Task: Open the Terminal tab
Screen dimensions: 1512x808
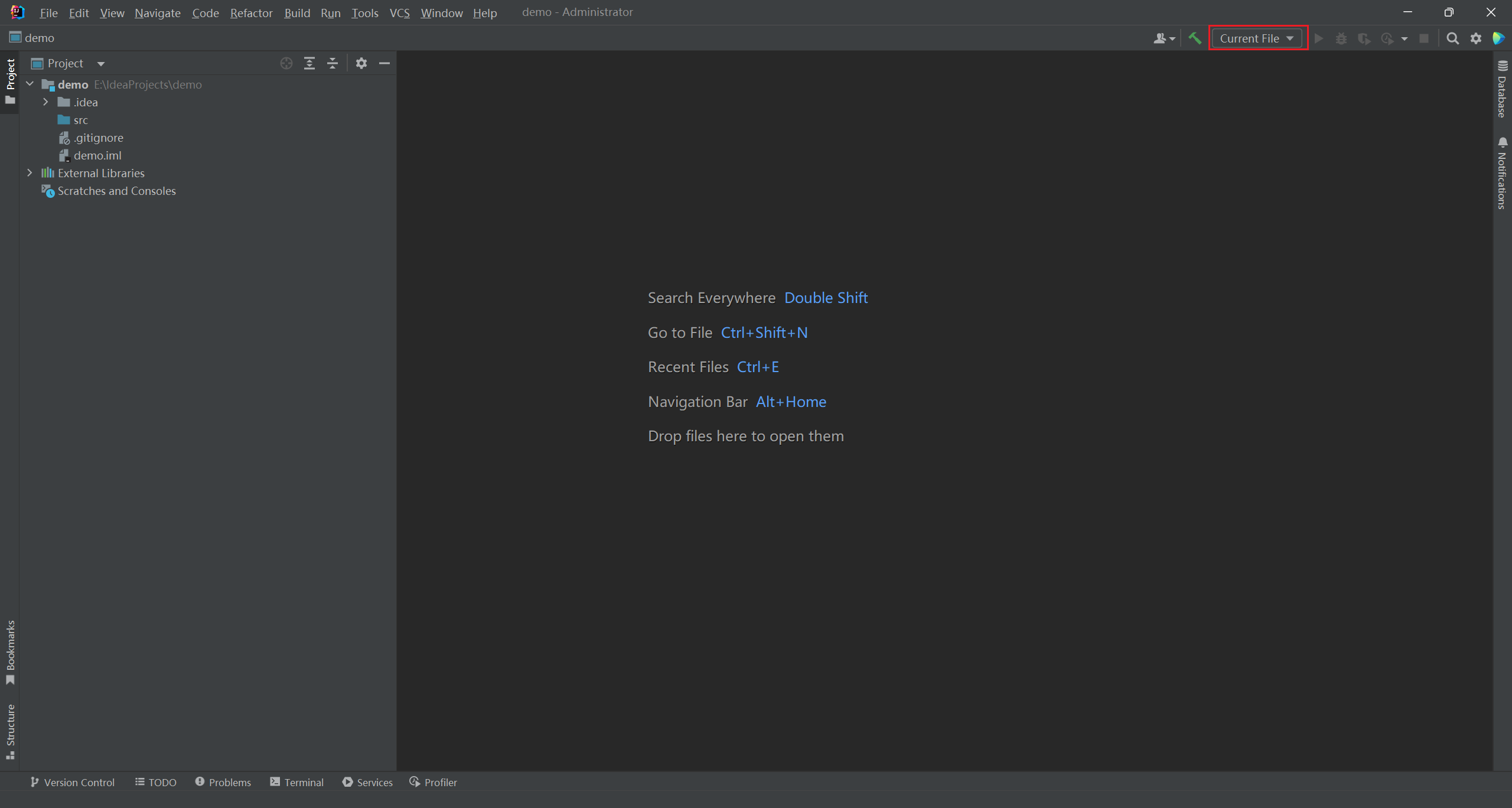Action: 297,782
